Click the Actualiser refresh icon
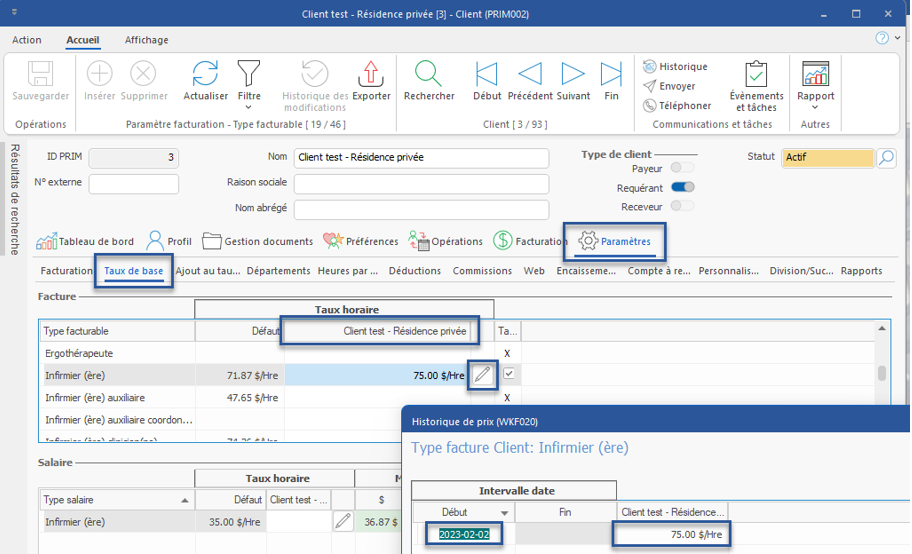The image size is (912, 554). point(205,74)
